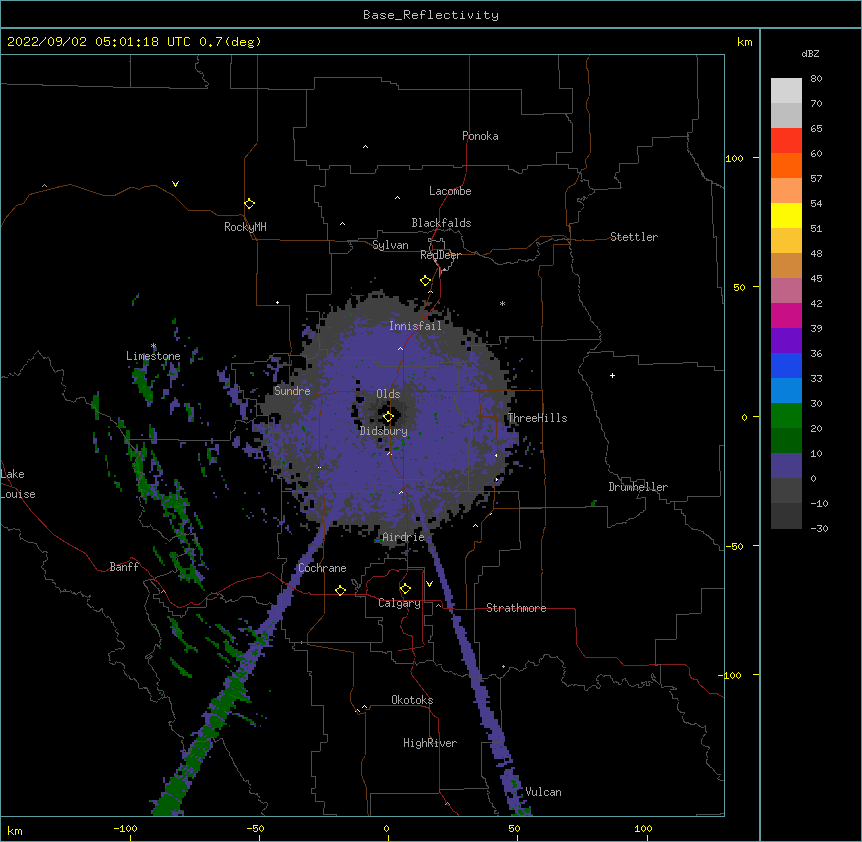Select the light blue 33 dBZ legend swatch
Screen dimensions: 862x842
pos(786,391)
